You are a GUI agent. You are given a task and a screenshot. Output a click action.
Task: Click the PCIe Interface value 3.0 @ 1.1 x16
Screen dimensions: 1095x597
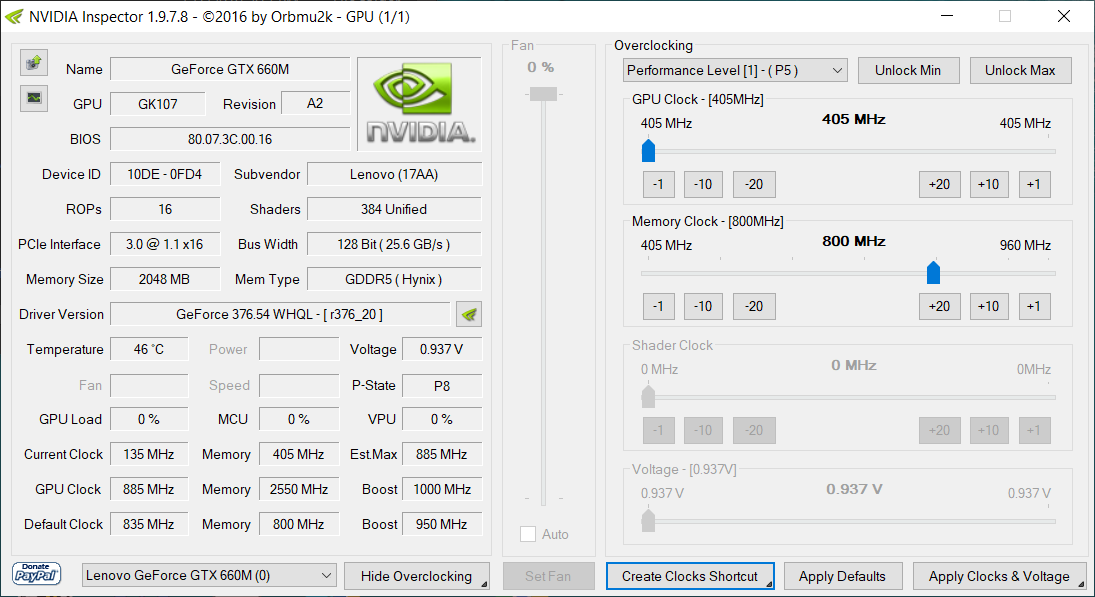(165, 244)
